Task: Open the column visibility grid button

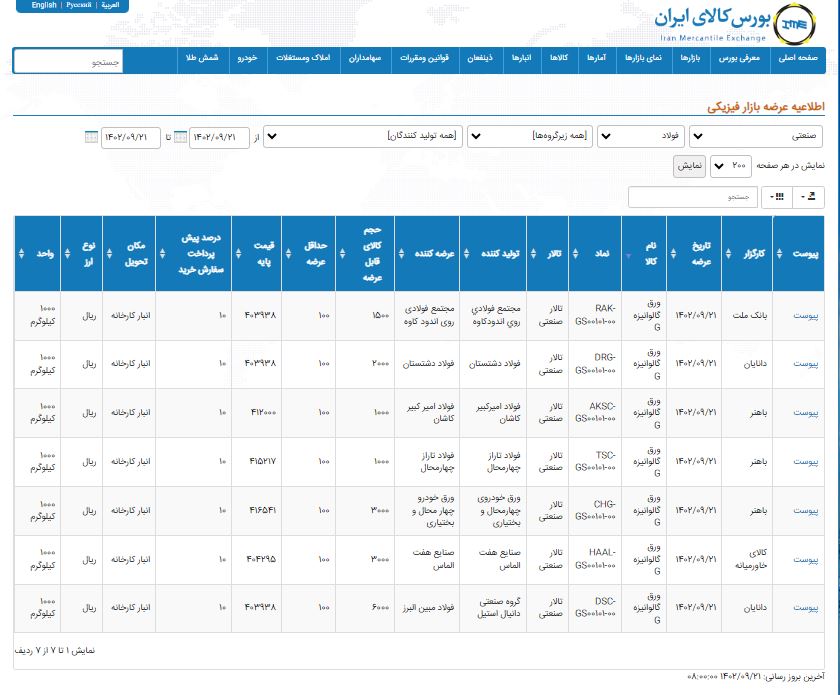Action: tap(777, 197)
